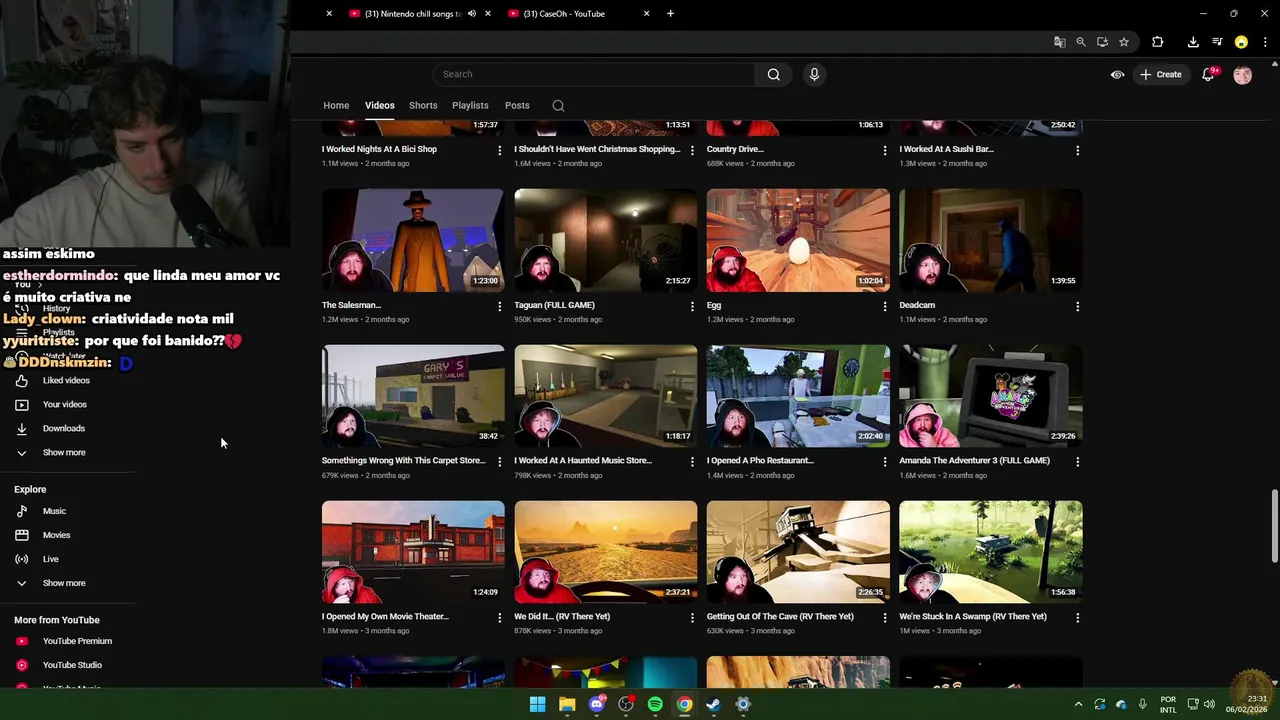Switch to the Posts tab
The width and height of the screenshot is (1280, 720).
517,106
